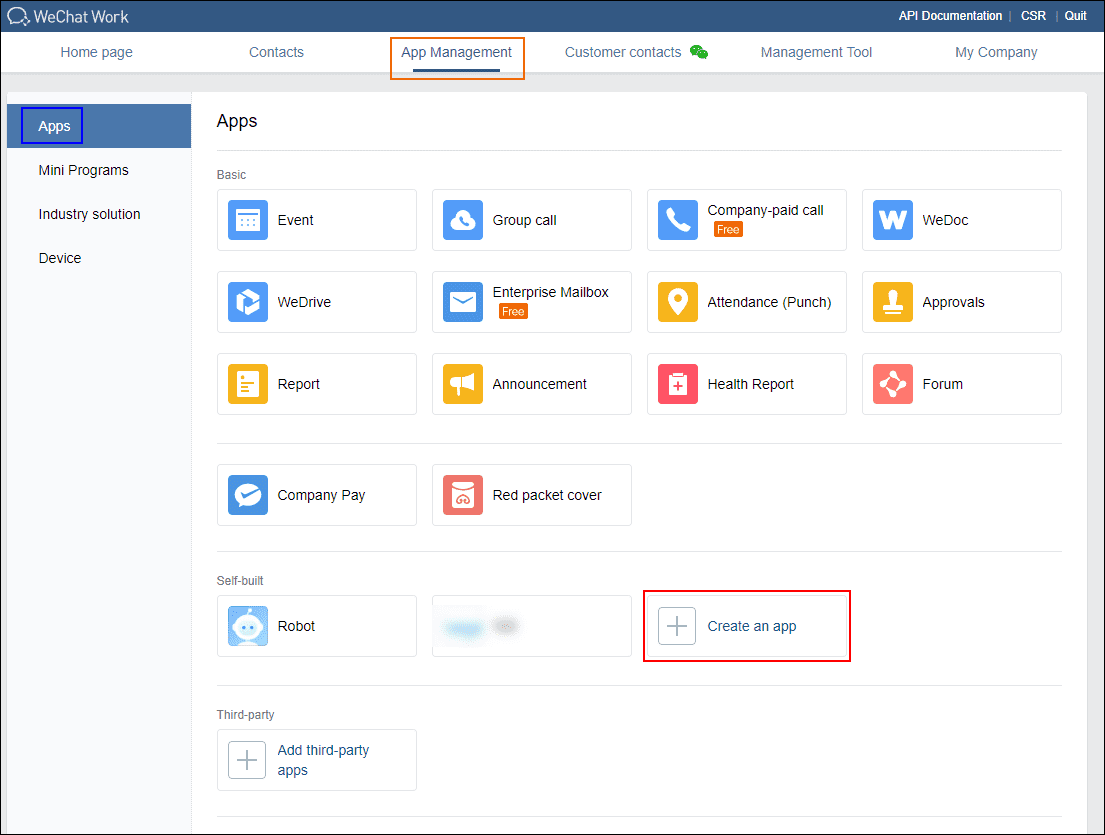Click Add third-party apps button

[316, 760]
